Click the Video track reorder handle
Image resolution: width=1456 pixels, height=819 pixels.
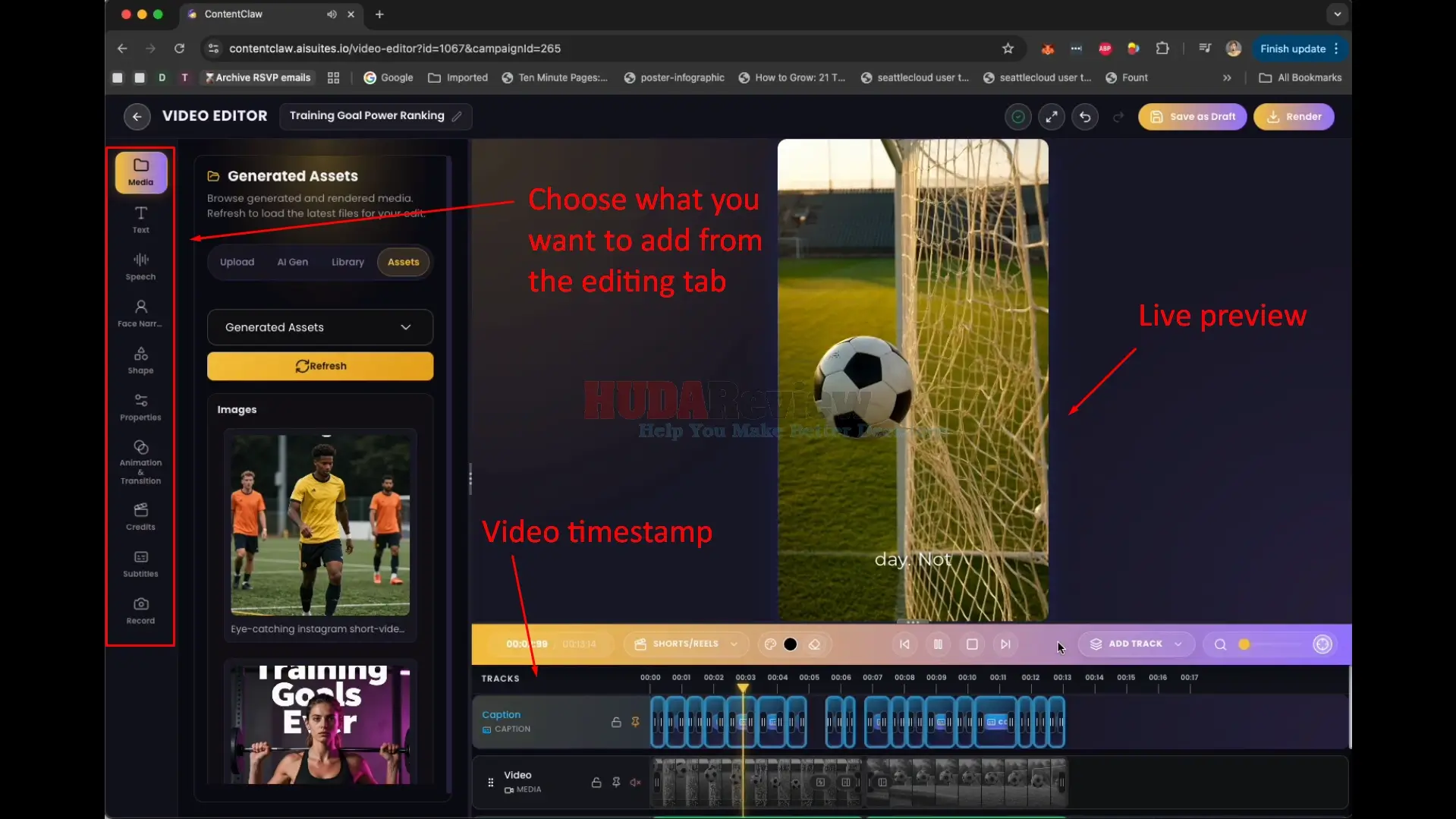coord(491,783)
